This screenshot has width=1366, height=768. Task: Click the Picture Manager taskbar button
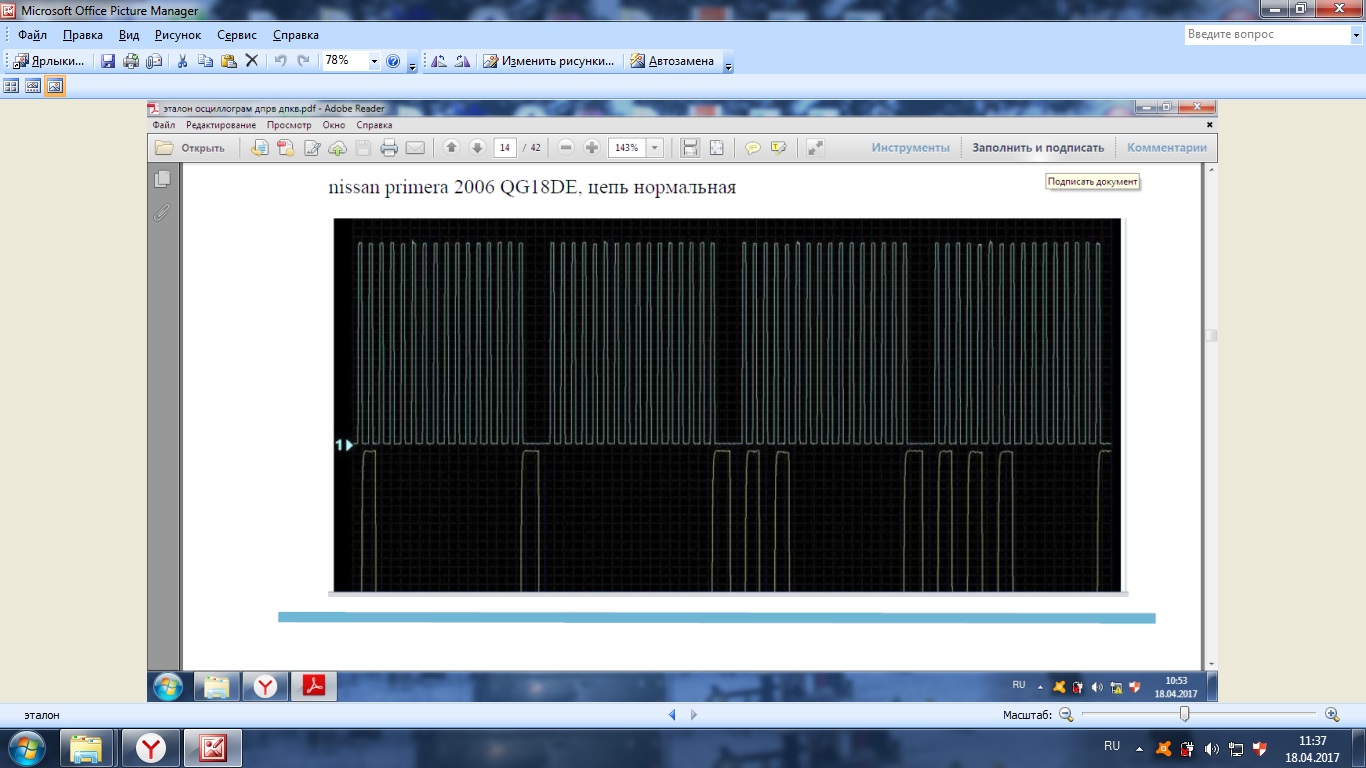tap(212, 748)
